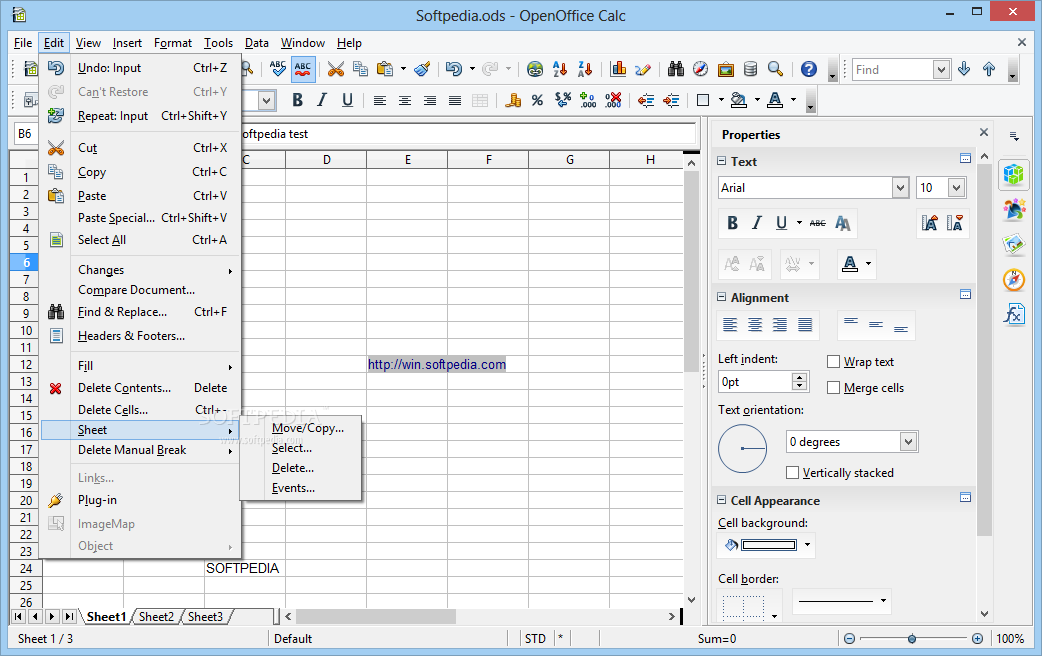Toggle Bold in main toolbar
The height and width of the screenshot is (656, 1042).
[297, 100]
